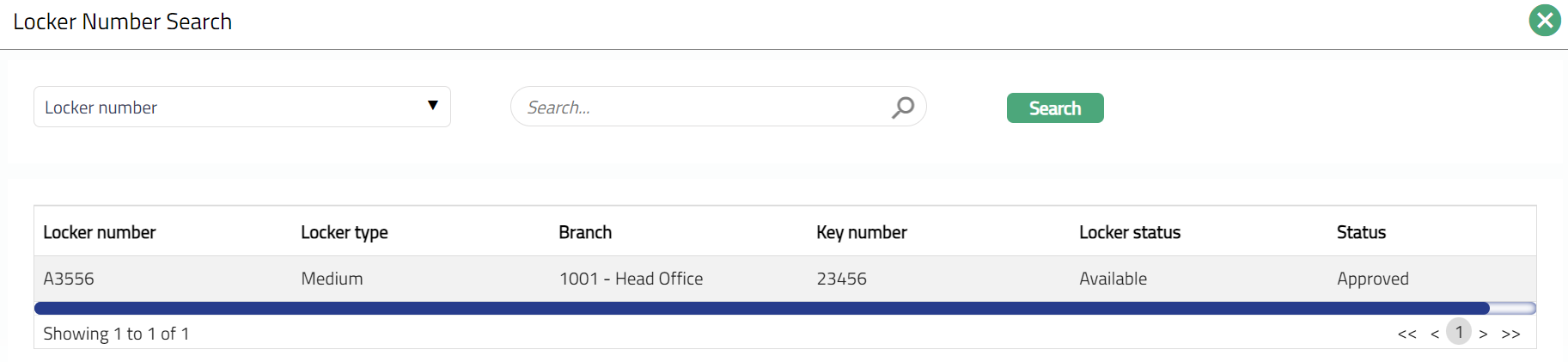Jump to the last page
The image size is (1568, 362).
pyautogui.click(x=1510, y=334)
